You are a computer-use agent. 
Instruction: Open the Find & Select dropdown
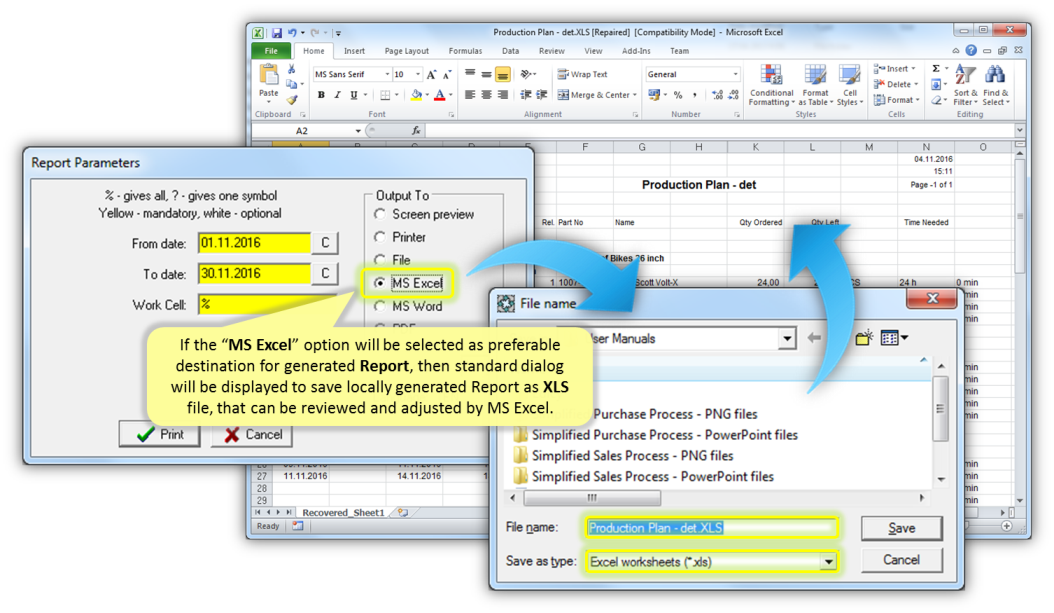(x=996, y=85)
